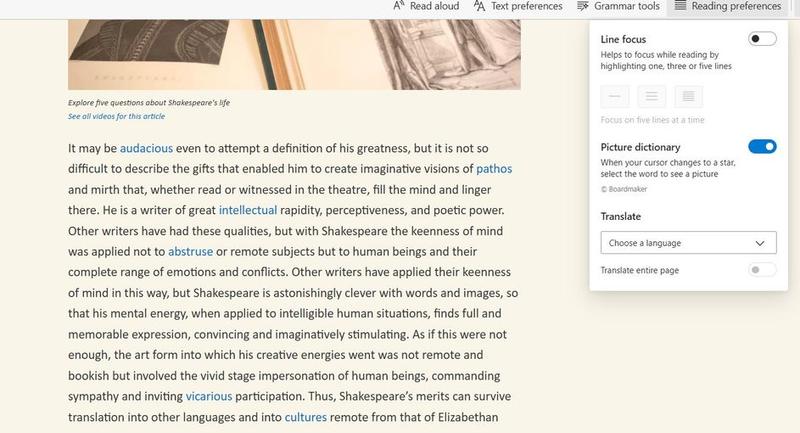Close Reading preferences via its label
Viewport: 800px width, 433px height.
tap(736, 6)
